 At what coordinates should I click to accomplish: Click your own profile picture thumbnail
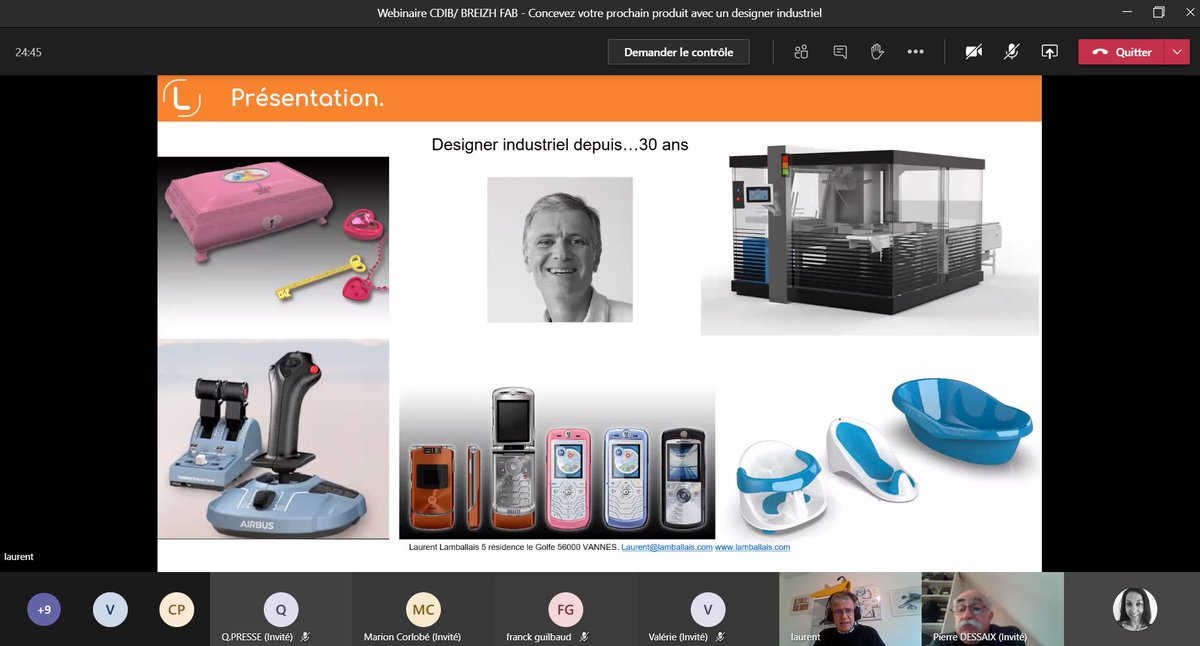point(1135,609)
